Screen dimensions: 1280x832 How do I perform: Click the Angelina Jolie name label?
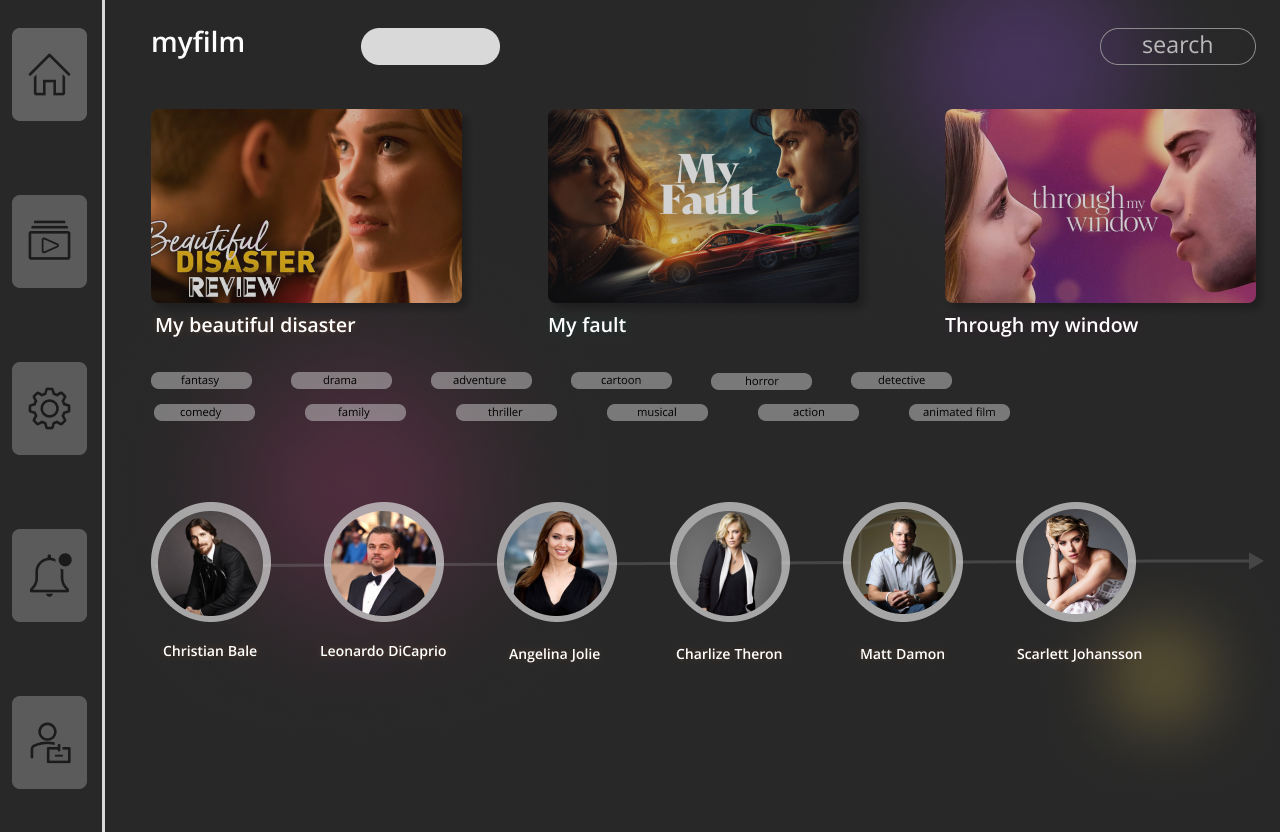[555, 654]
